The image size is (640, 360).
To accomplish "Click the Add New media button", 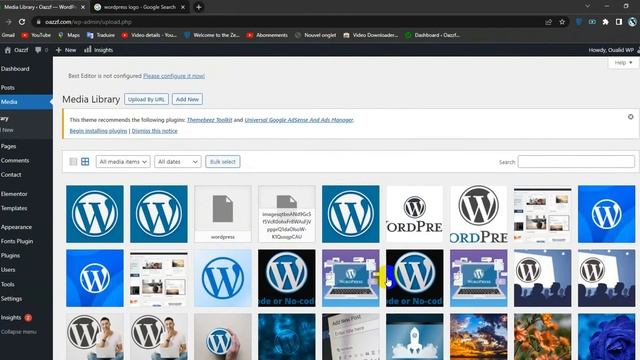I will 187,99.
